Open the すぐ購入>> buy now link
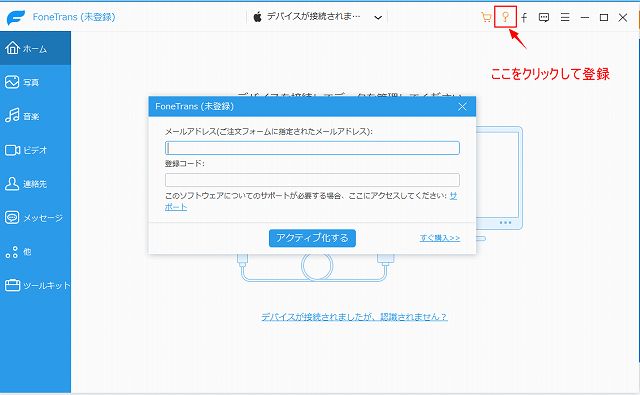This screenshot has width=640, height=395. [x=440, y=238]
